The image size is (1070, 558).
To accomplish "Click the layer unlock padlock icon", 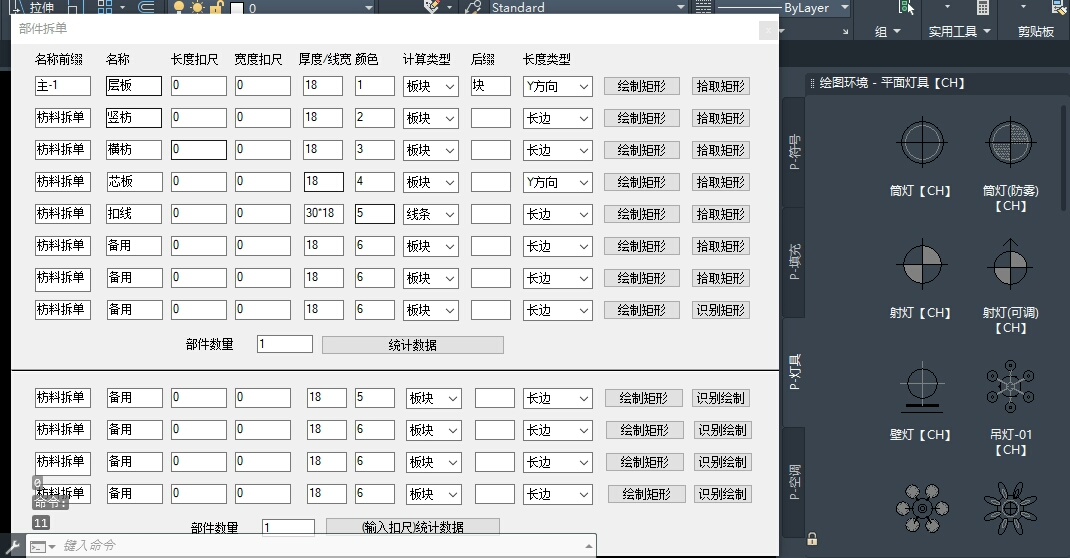I will click(216, 8).
